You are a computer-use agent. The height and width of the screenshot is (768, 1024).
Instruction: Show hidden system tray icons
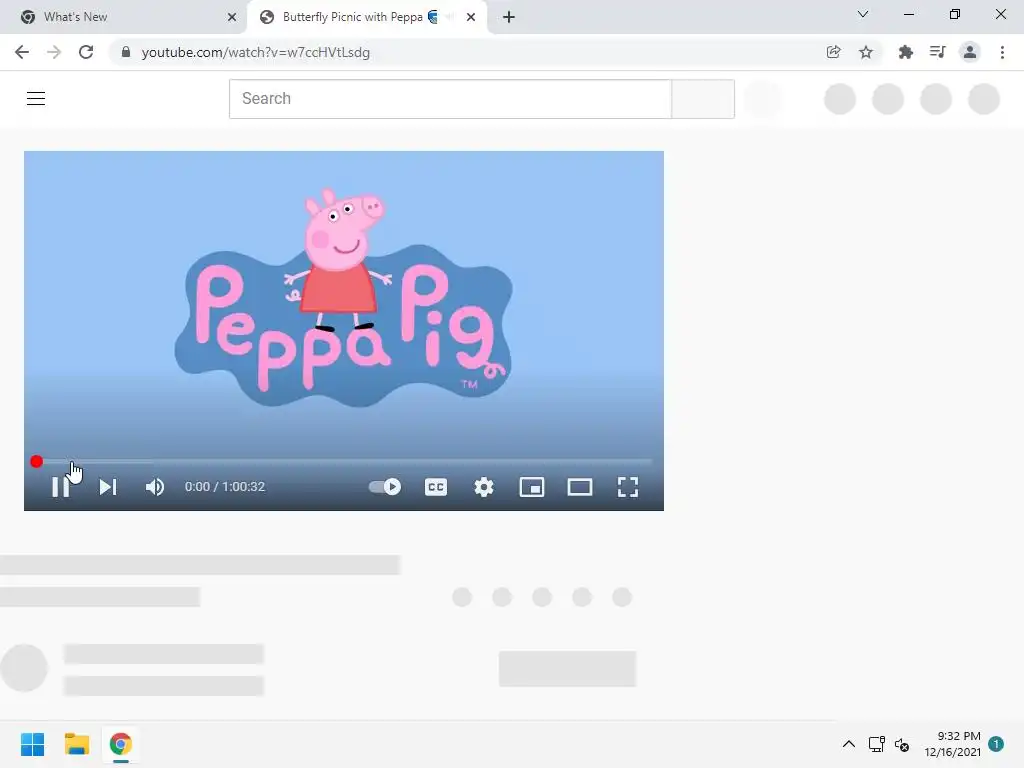click(x=848, y=744)
